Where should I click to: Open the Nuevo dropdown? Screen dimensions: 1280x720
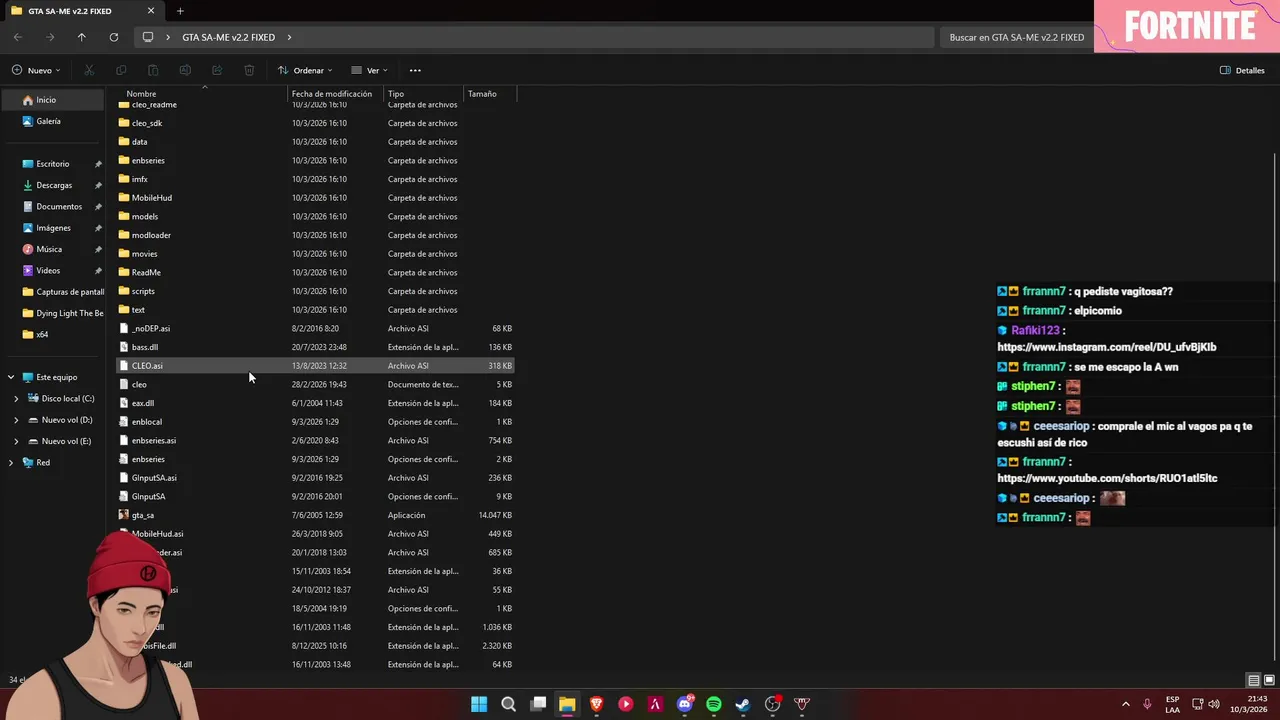click(36, 70)
